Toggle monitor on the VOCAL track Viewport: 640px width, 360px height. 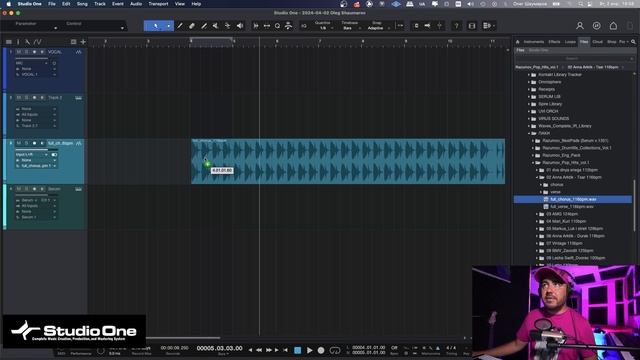point(42,52)
